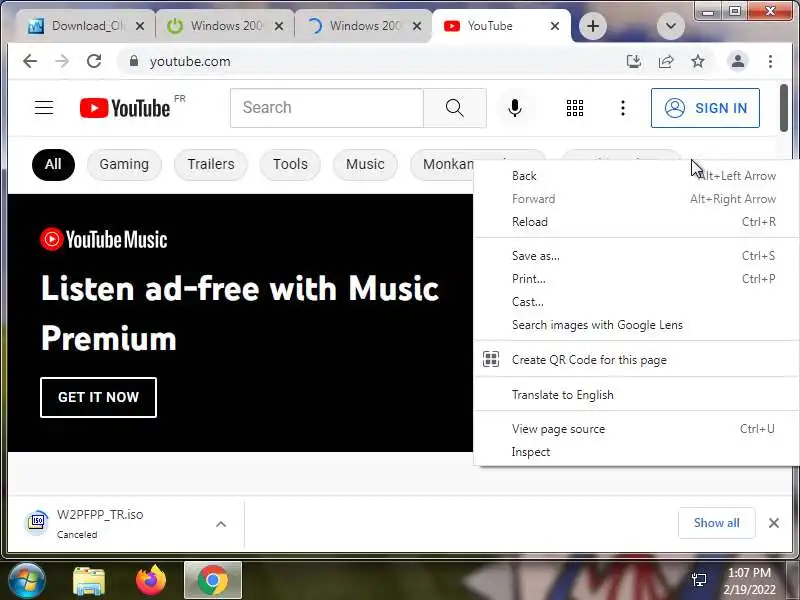Search with your voice microphone icon

point(515,108)
